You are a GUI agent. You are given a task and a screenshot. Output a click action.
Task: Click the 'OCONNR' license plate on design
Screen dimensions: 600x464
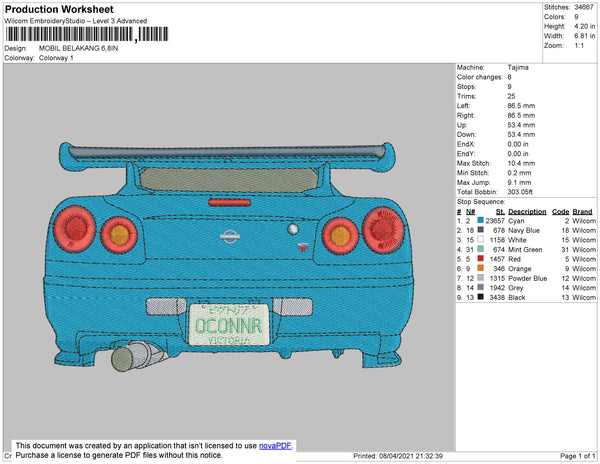tap(229, 326)
